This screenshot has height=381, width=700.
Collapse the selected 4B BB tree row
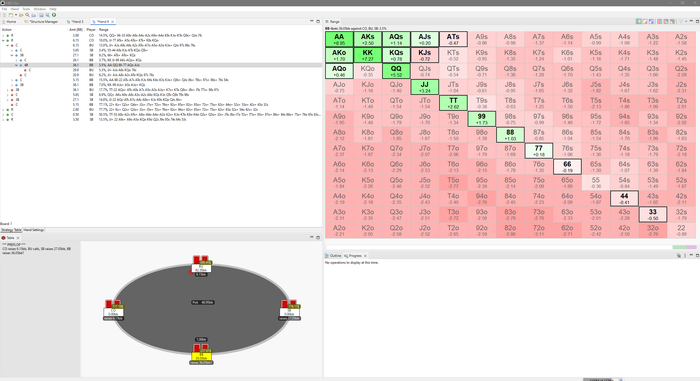click(17, 65)
